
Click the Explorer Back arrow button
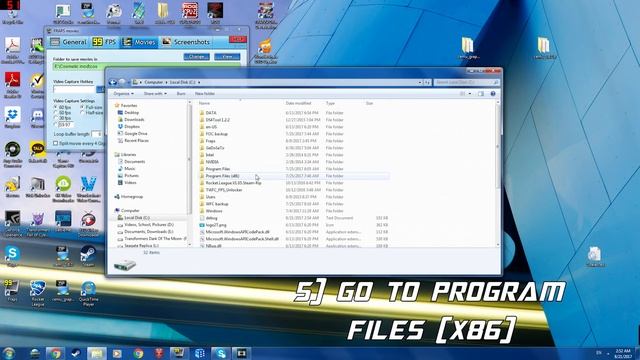point(113,82)
